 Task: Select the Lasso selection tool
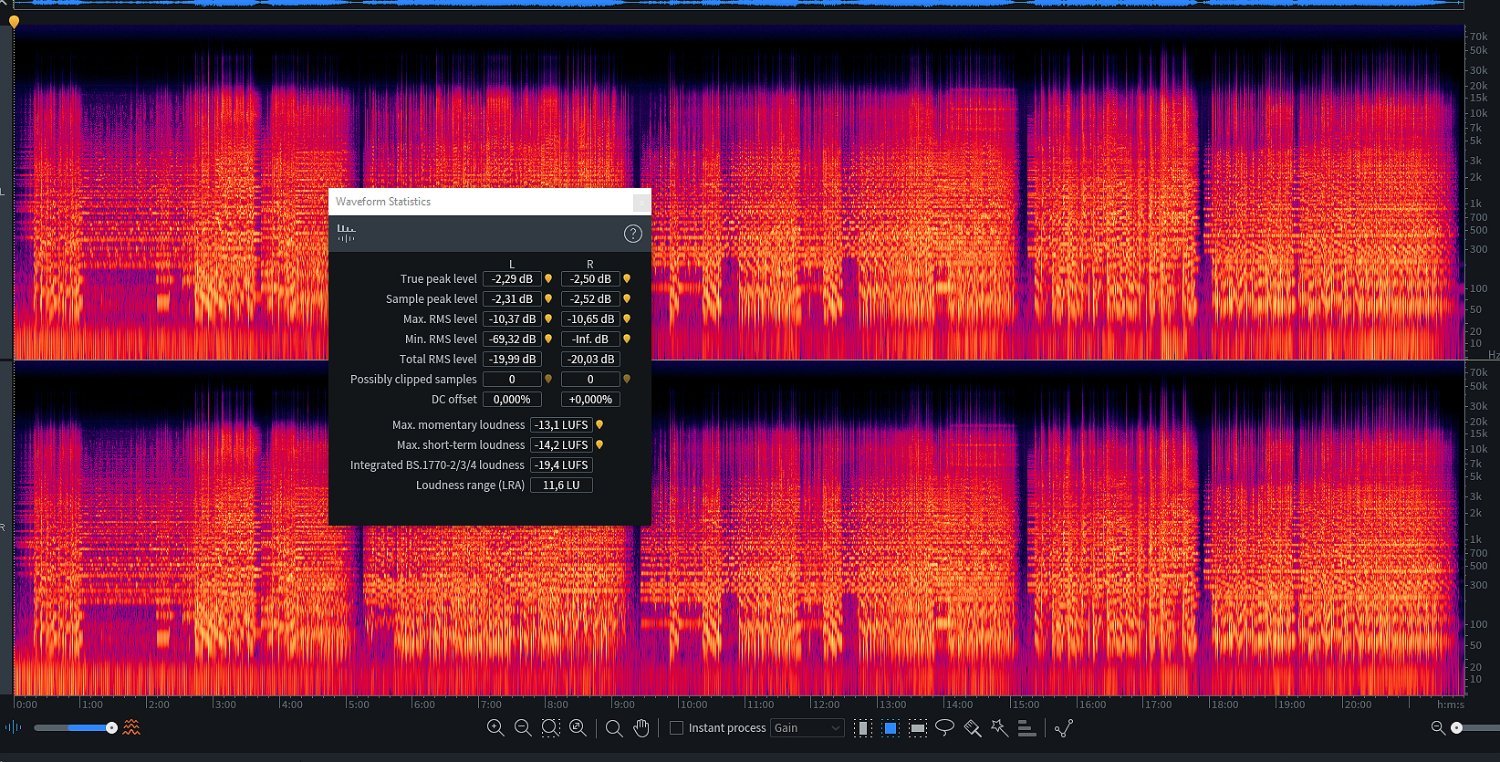944,728
